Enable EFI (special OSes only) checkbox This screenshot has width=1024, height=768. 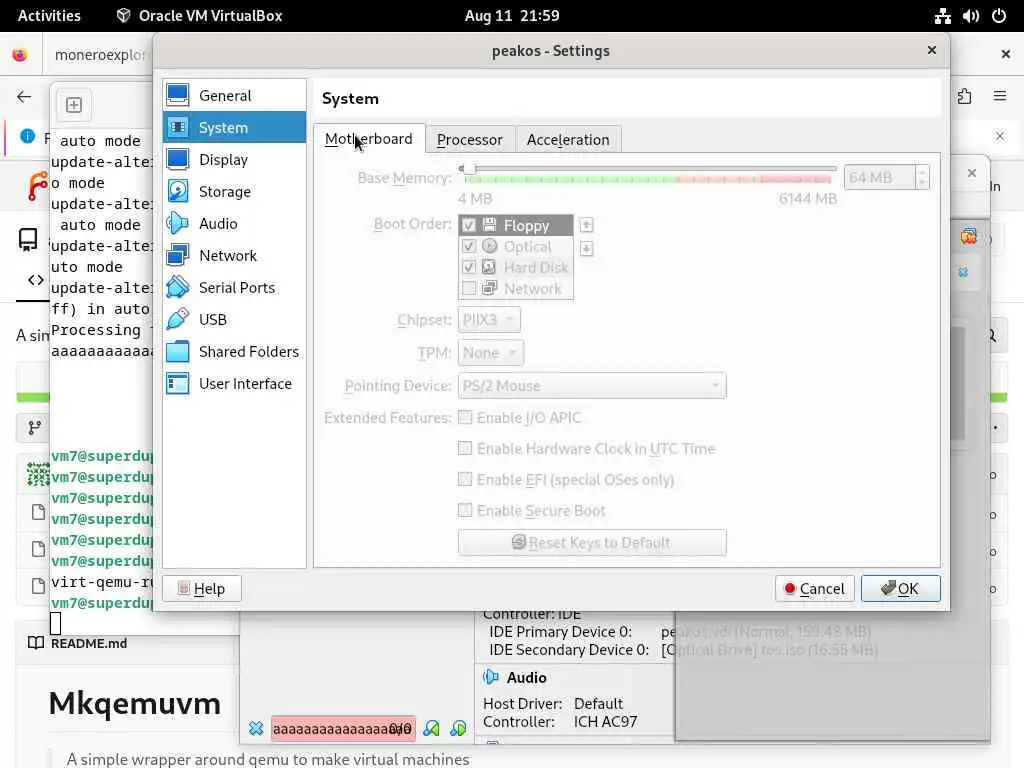[x=465, y=479]
